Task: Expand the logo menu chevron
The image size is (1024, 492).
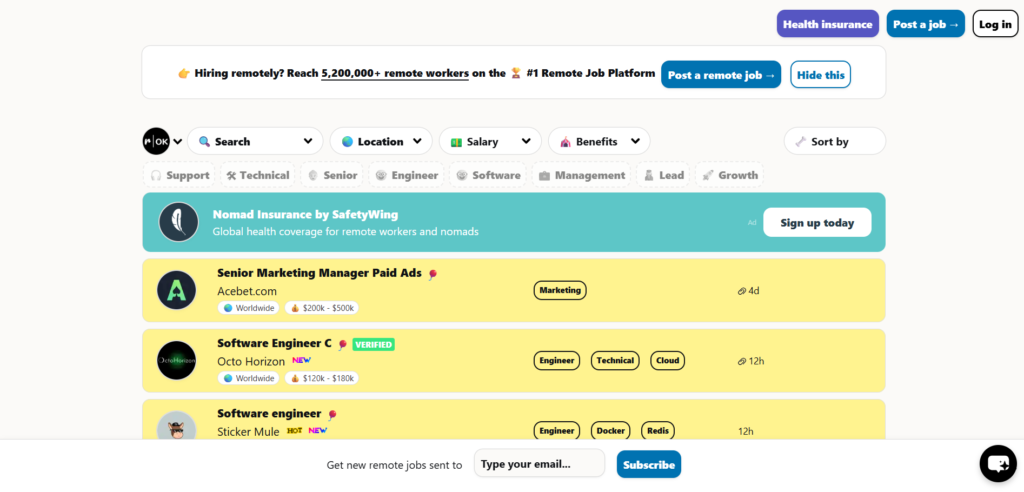Action: click(178, 142)
